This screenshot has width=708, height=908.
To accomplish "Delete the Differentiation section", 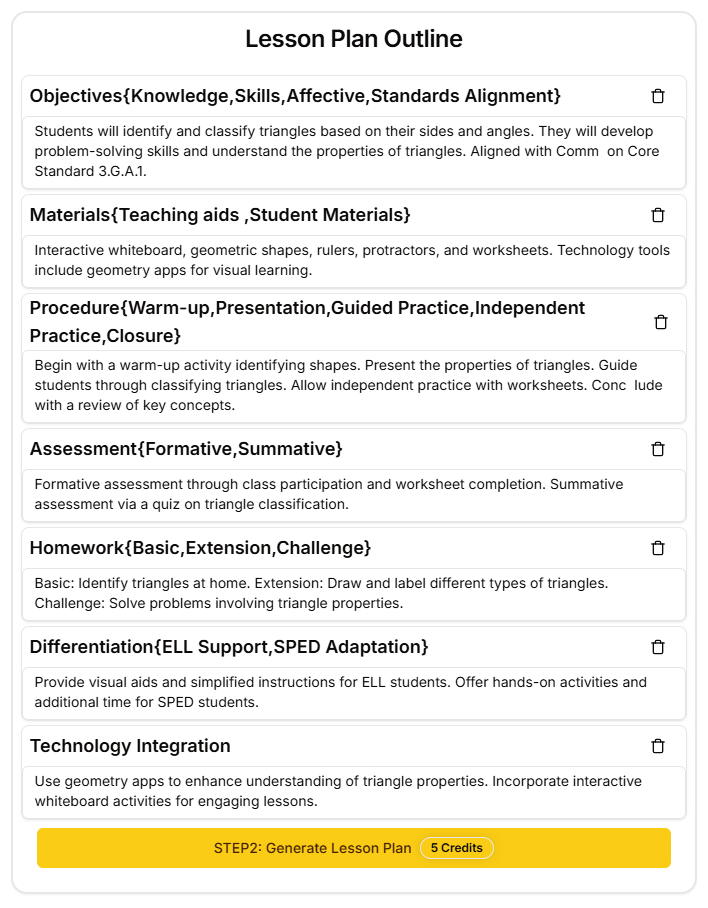I will tap(658, 647).
